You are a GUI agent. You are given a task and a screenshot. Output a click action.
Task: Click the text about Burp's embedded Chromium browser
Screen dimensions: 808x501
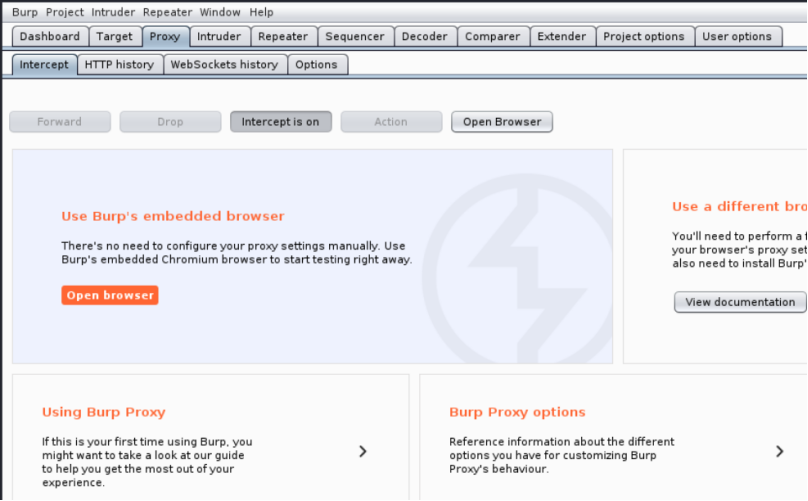coord(237,253)
